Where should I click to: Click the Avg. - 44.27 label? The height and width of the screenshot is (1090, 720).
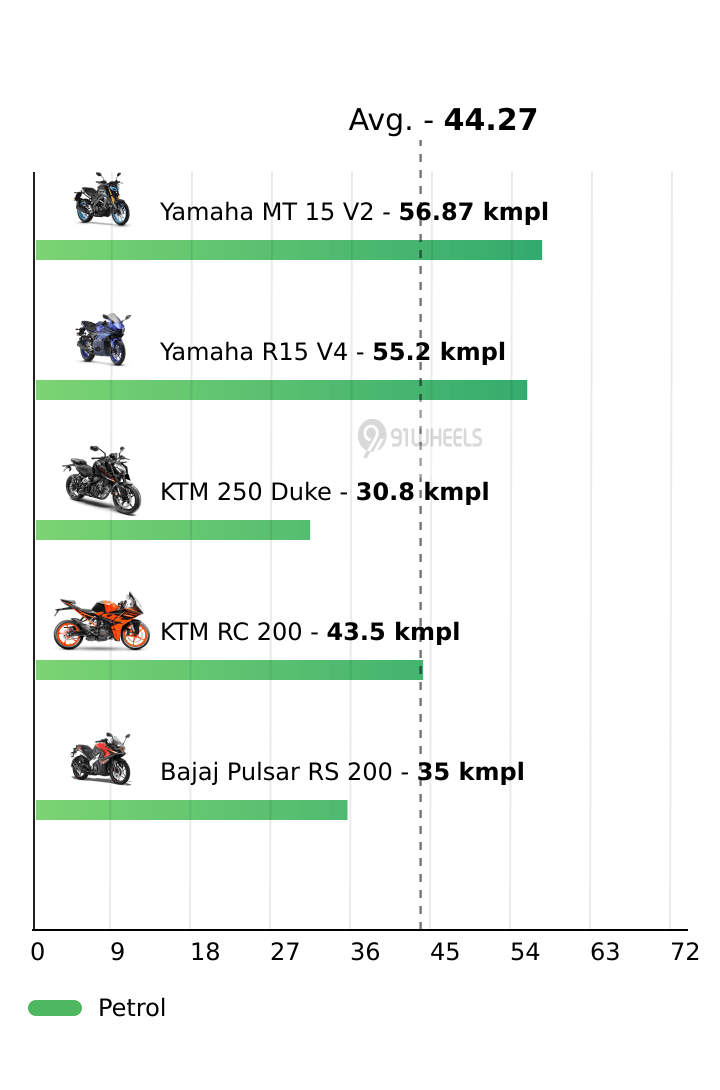(443, 120)
